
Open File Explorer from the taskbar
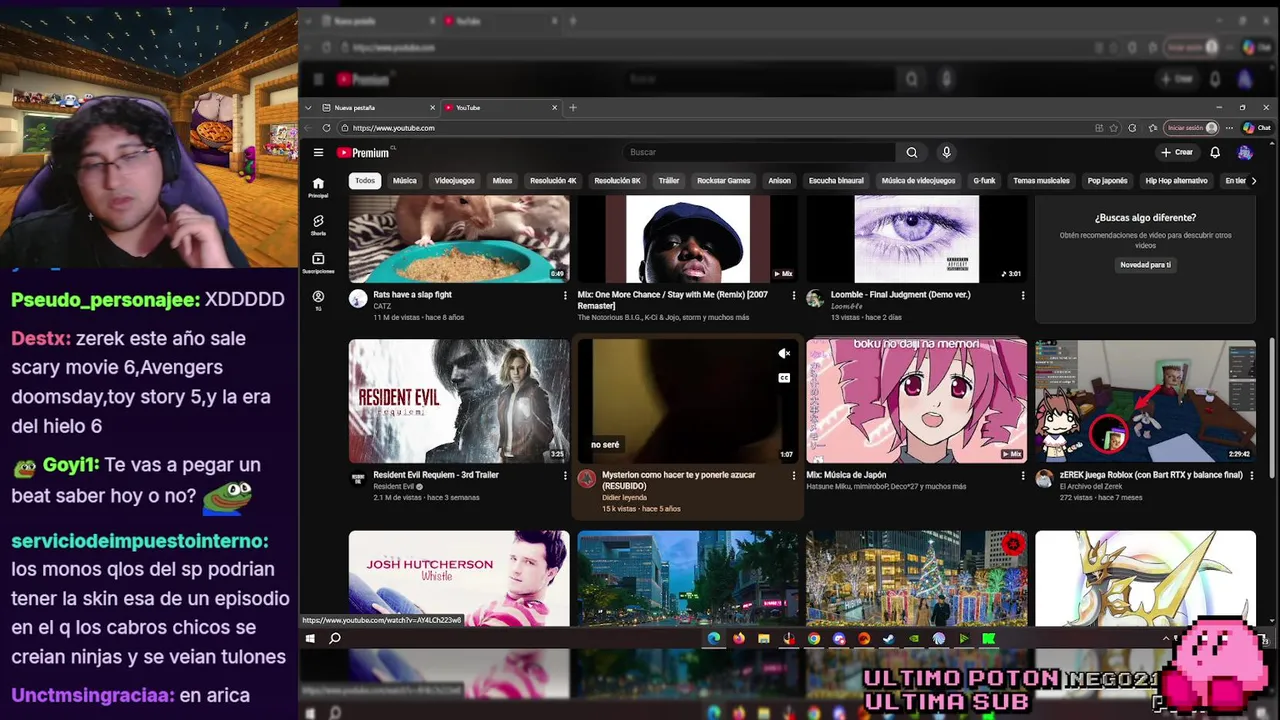[764, 638]
